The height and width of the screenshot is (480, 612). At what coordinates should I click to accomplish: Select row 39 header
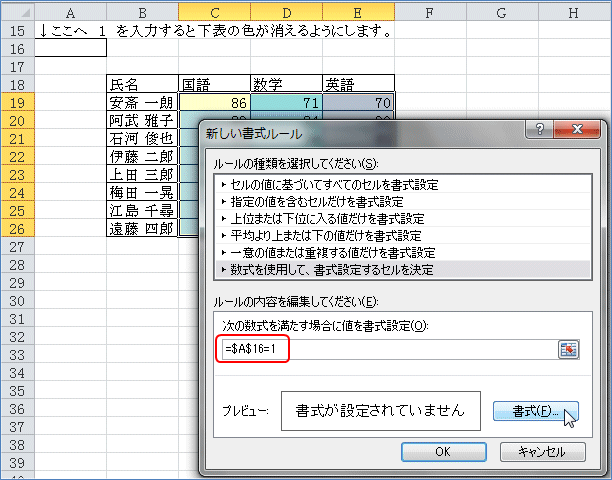coord(18,462)
